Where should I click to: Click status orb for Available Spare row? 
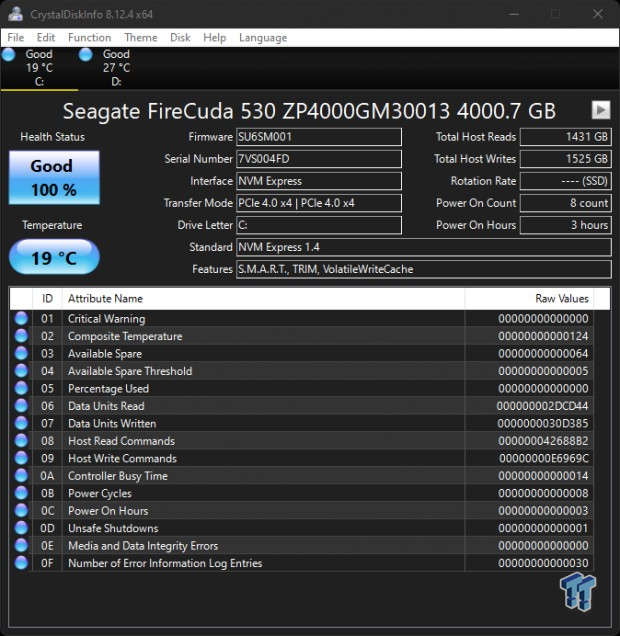tap(21, 353)
